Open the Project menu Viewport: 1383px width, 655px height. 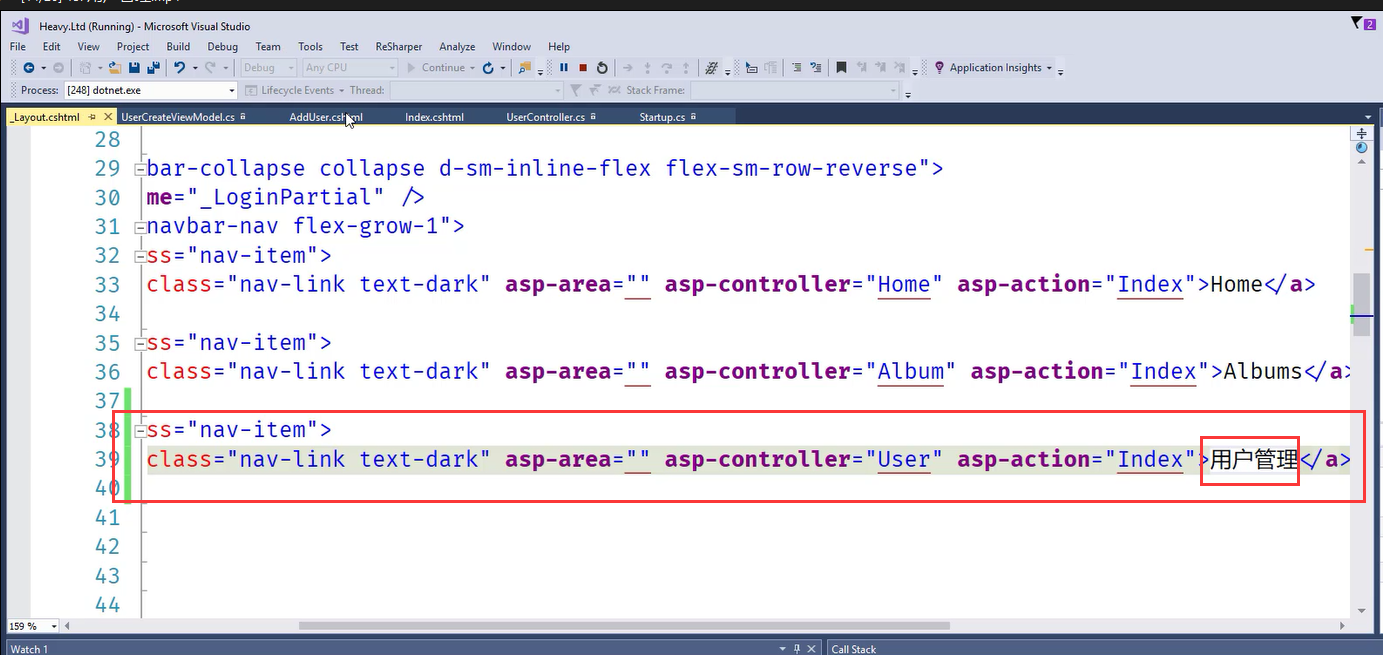pyautogui.click(x=133, y=46)
